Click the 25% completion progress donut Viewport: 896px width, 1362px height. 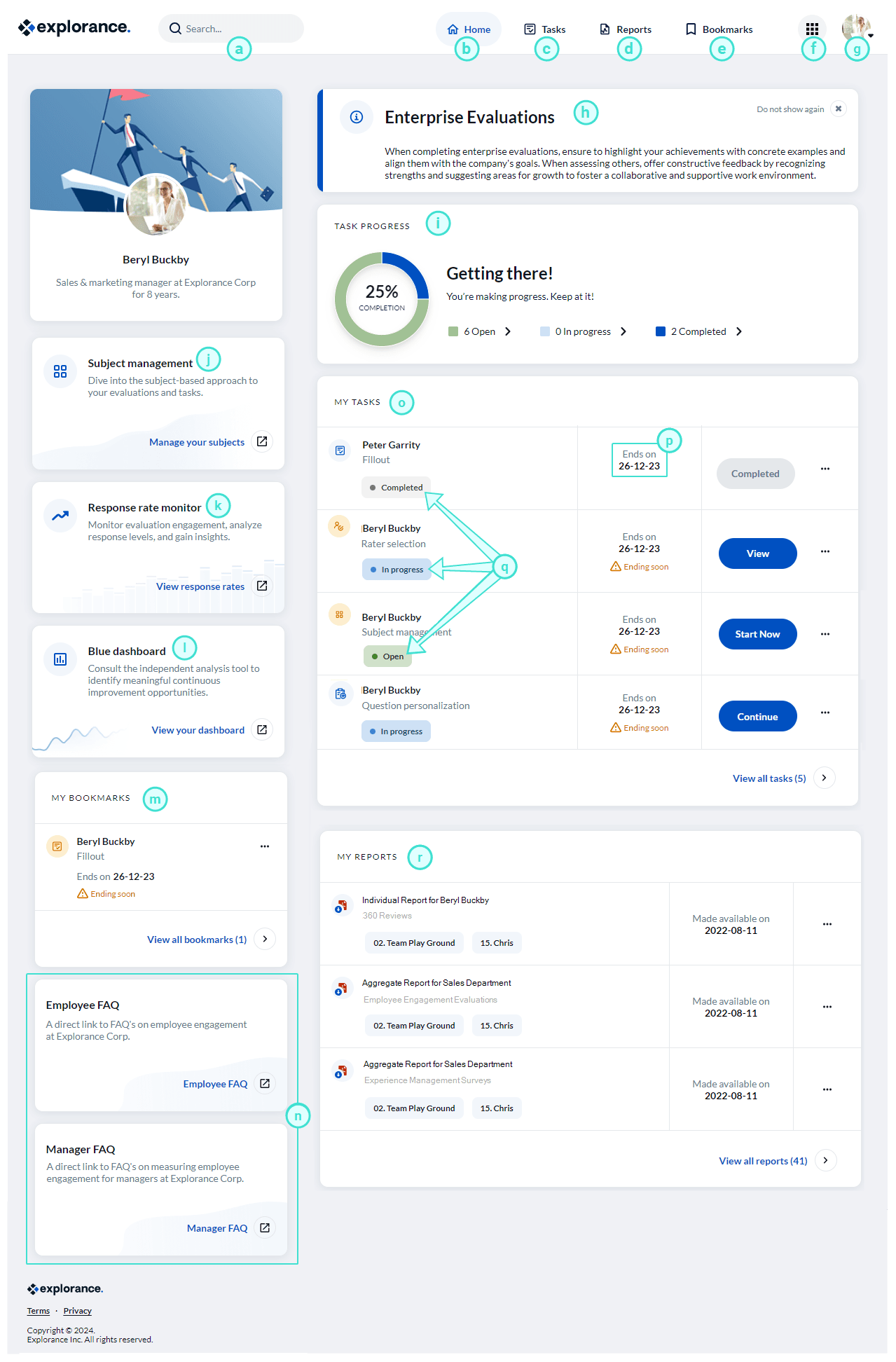coord(382,299)
